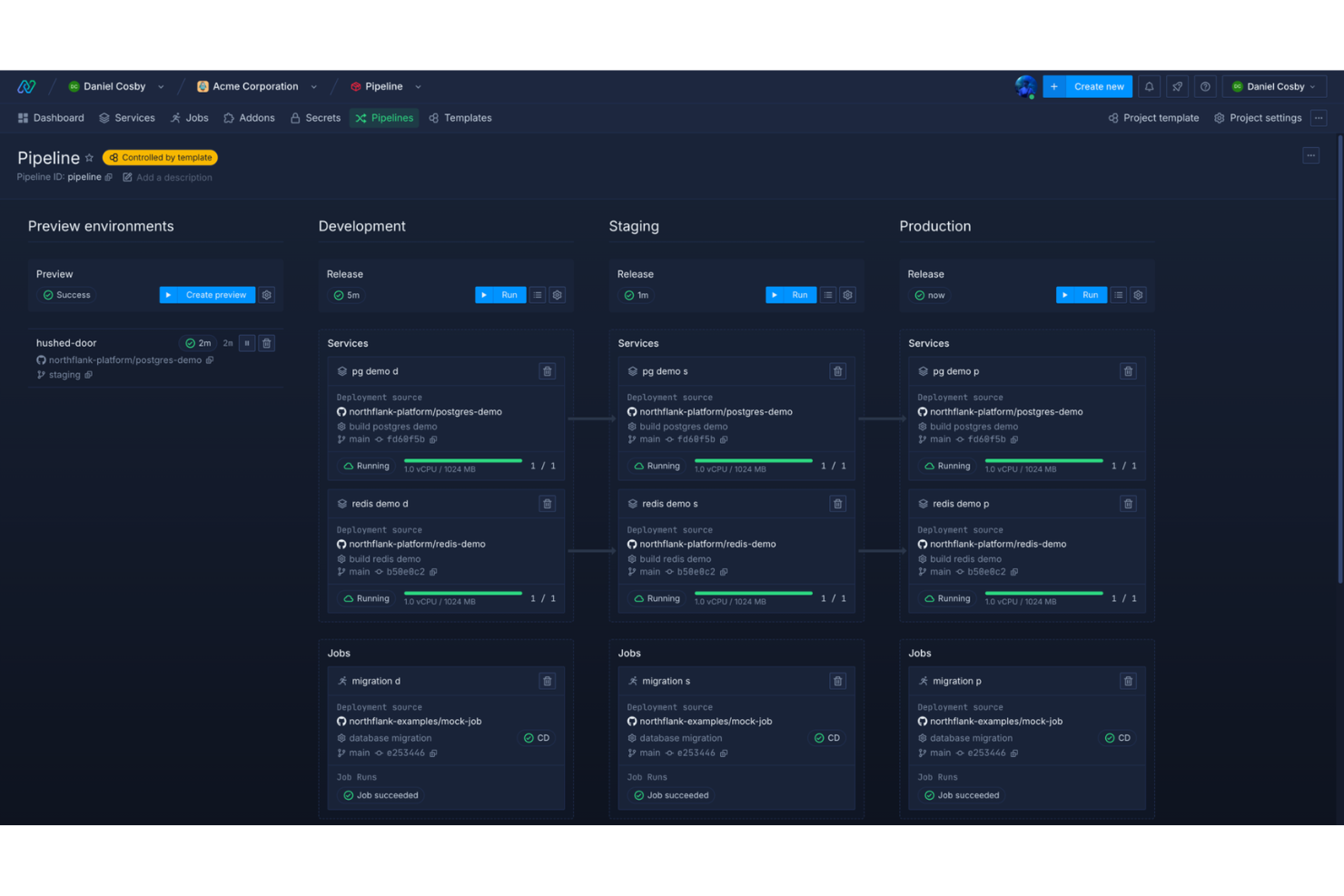Open the help question mark icon
Screen dimensions: 1344x896
click(1205, 86)
